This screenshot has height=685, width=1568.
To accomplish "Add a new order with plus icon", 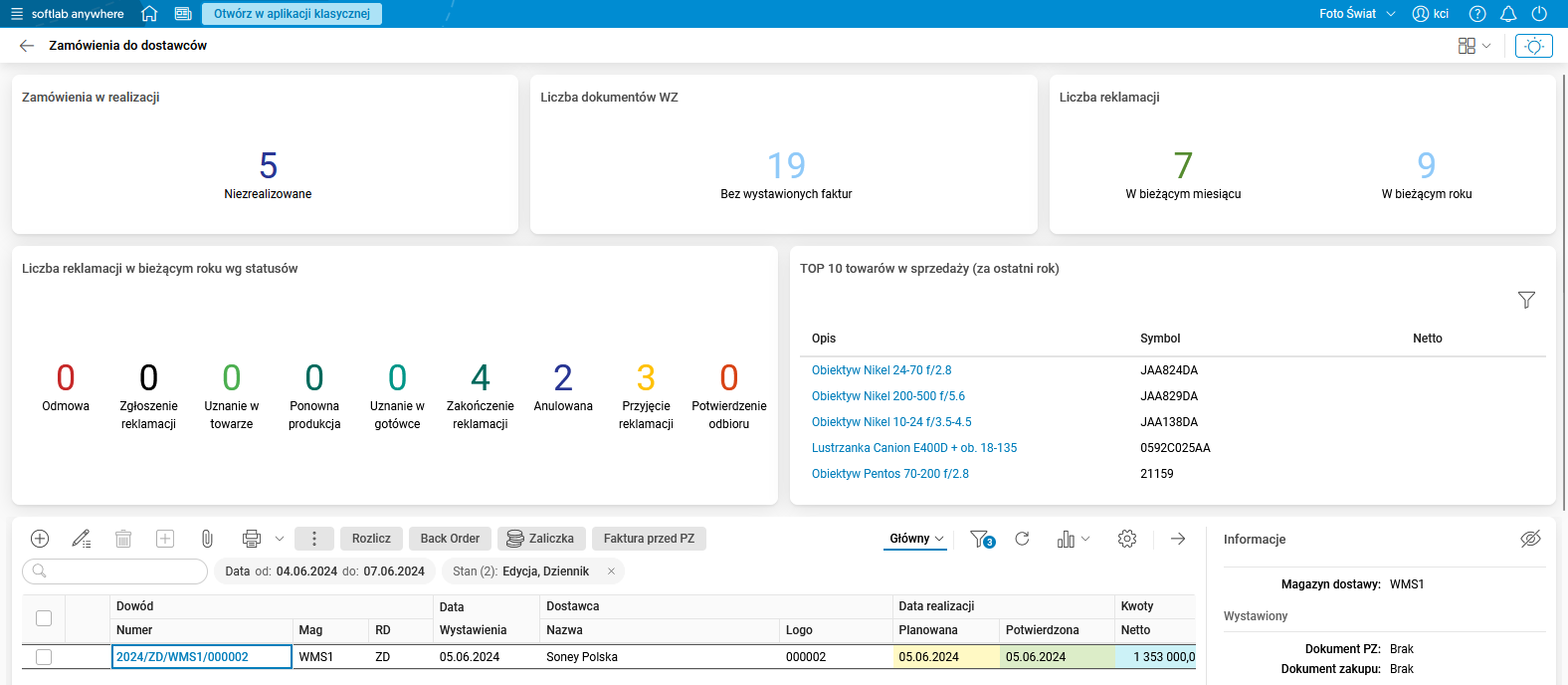I will click(x=40, y=539).
